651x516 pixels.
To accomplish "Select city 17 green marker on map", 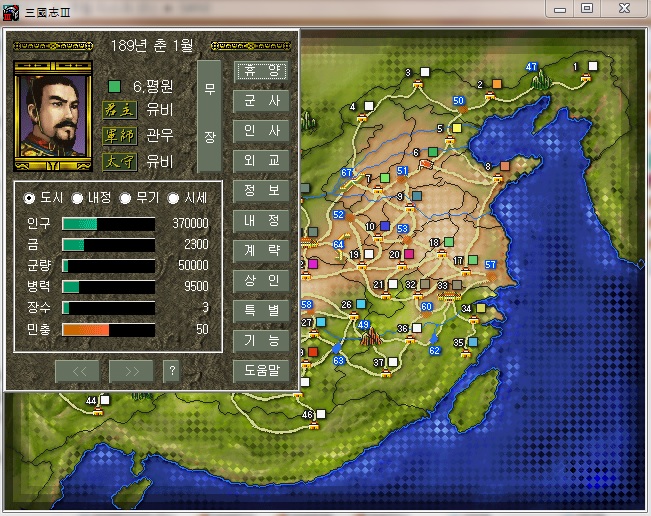I will click(473, 260).
